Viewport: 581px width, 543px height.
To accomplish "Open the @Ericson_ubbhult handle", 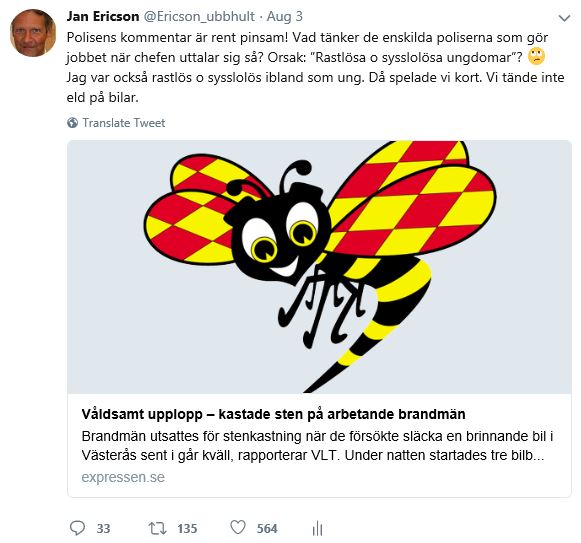I will 199,16.
